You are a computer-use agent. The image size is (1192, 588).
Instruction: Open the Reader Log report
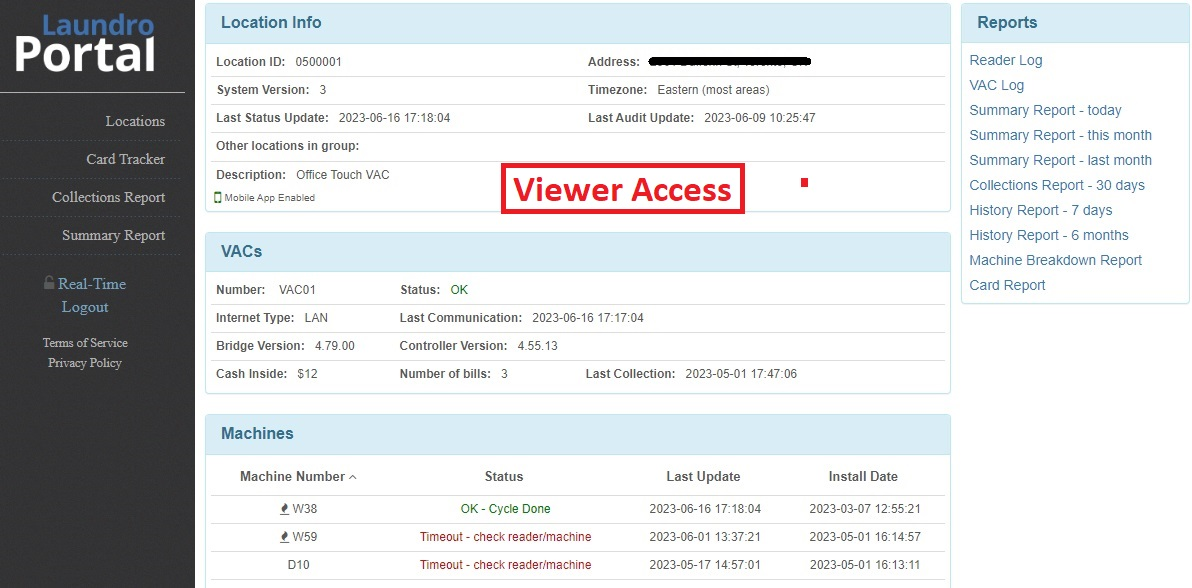click(x=1006, y=60)
